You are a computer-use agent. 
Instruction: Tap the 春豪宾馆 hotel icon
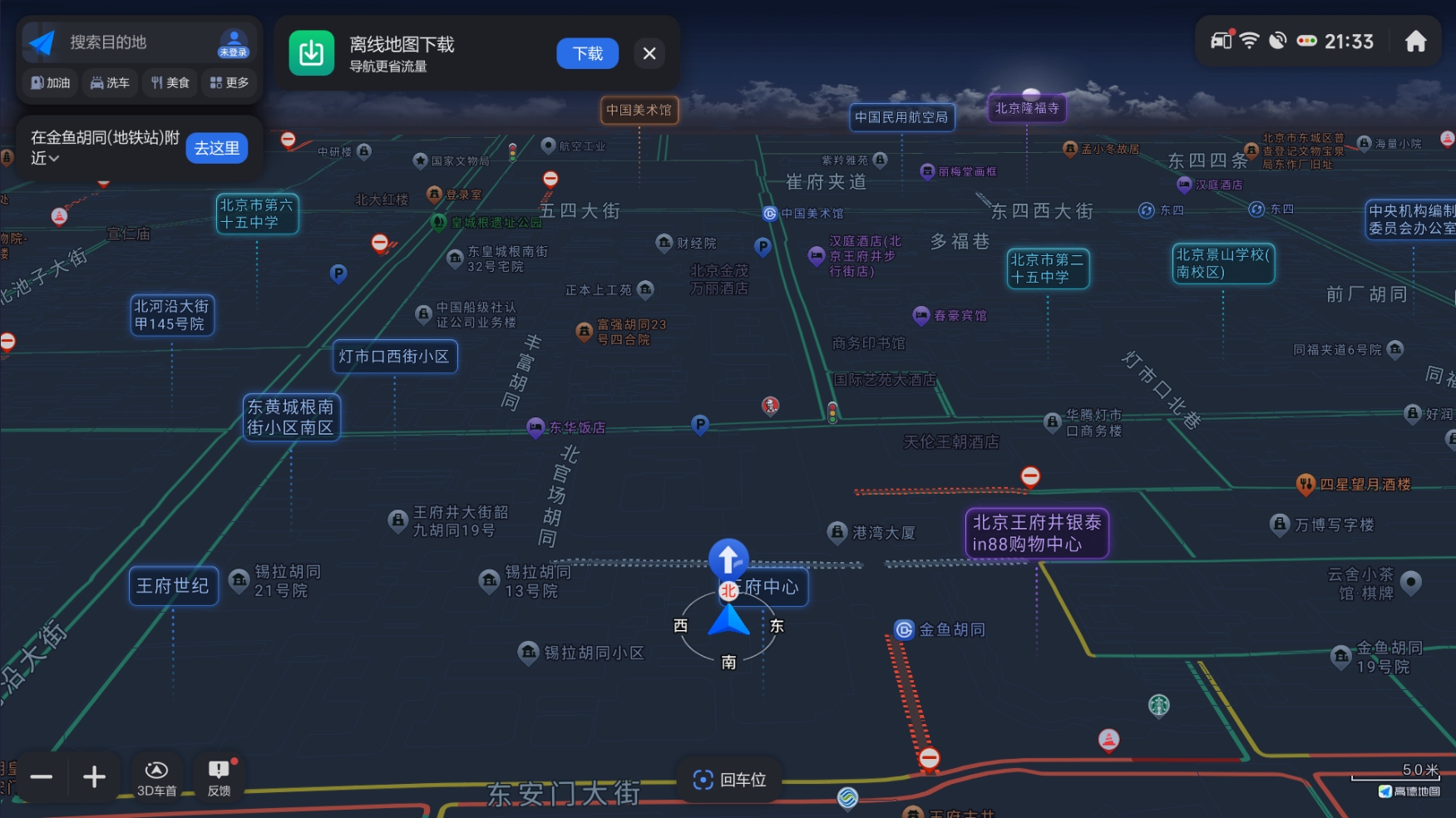coord(921,315)
